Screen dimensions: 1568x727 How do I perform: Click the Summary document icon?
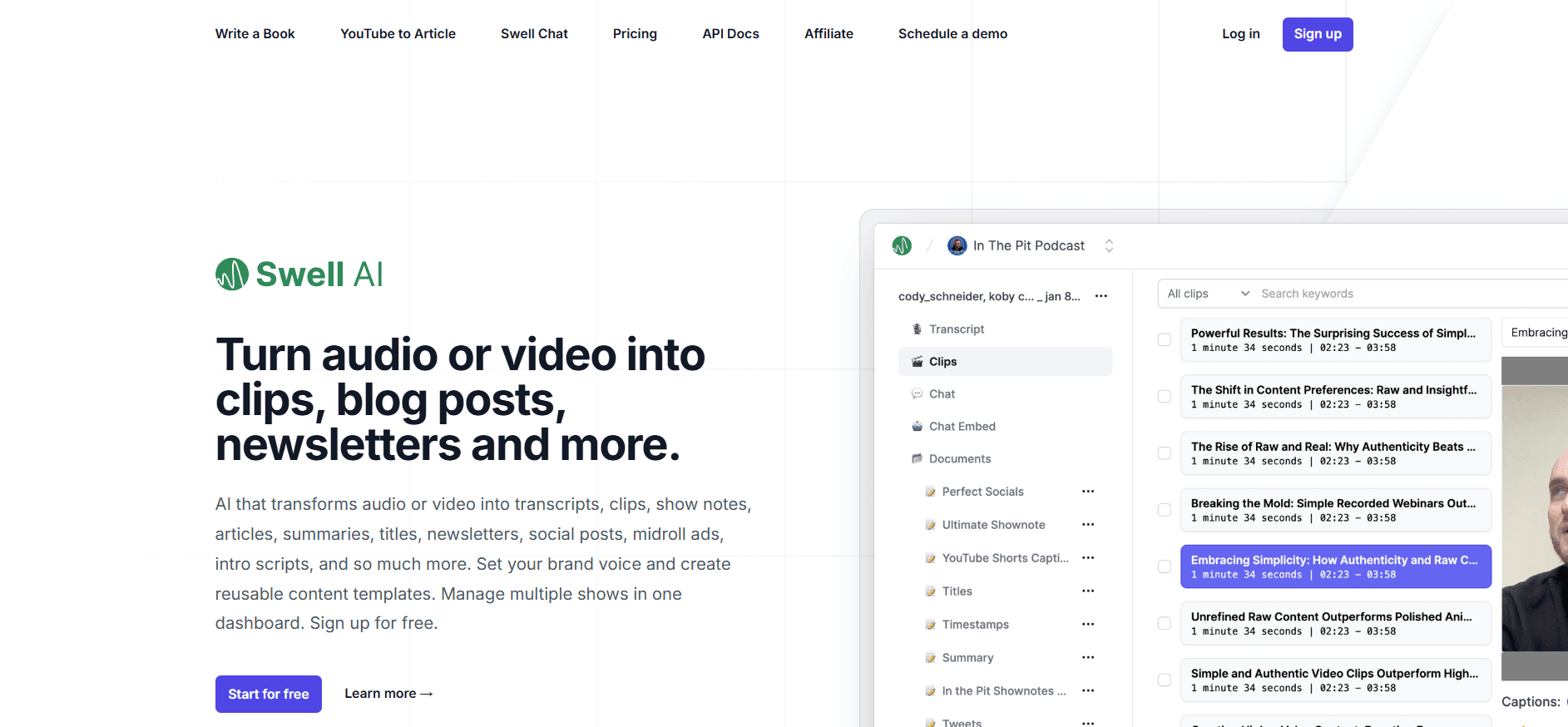(931, 658)
